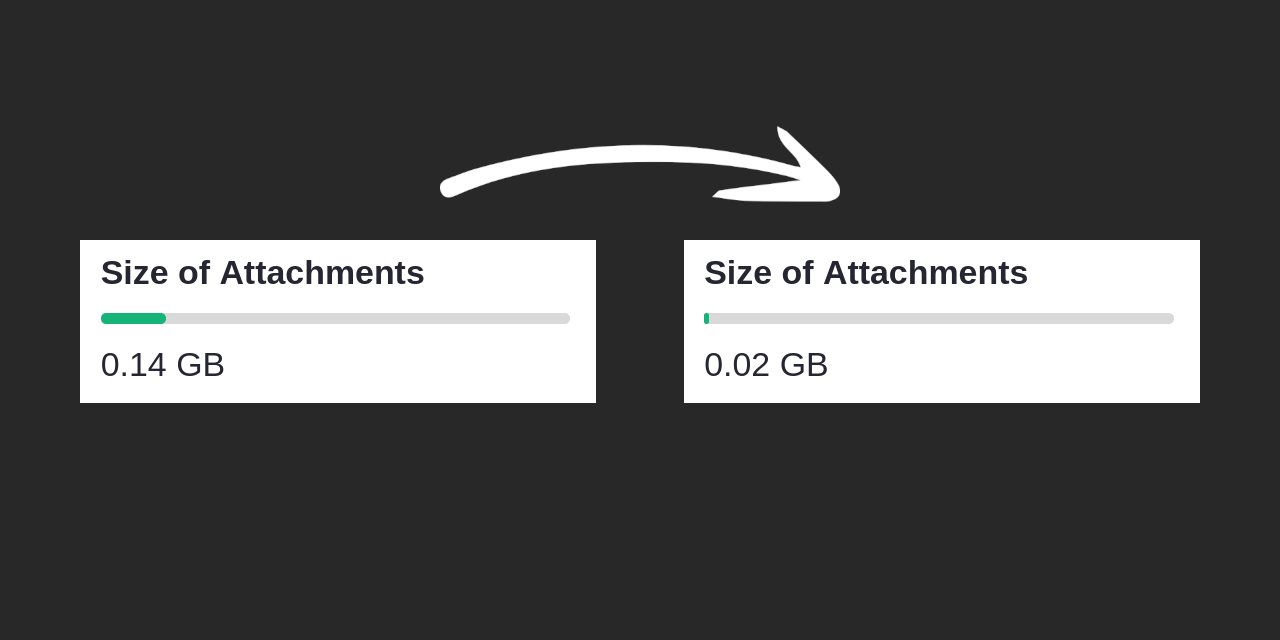This screenshot has width=1280, height=640.
Task: Click 'GB' unit next to 0.14
Action: tap(200, 365)
